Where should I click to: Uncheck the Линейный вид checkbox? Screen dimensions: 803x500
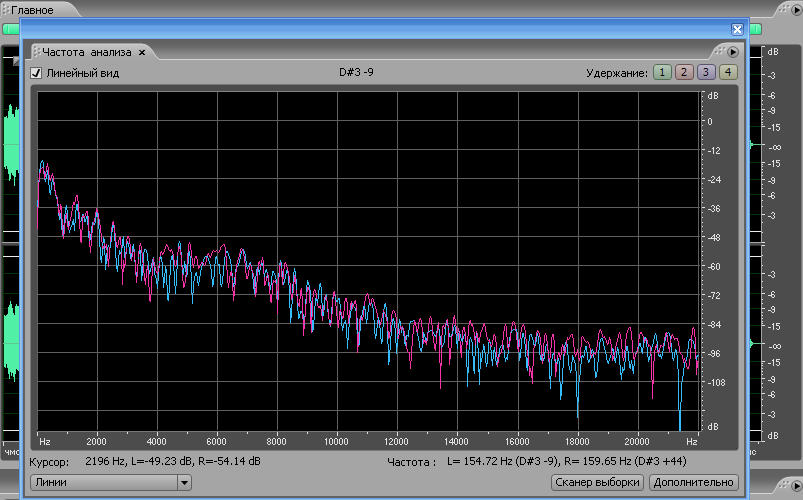pos(36,73)
